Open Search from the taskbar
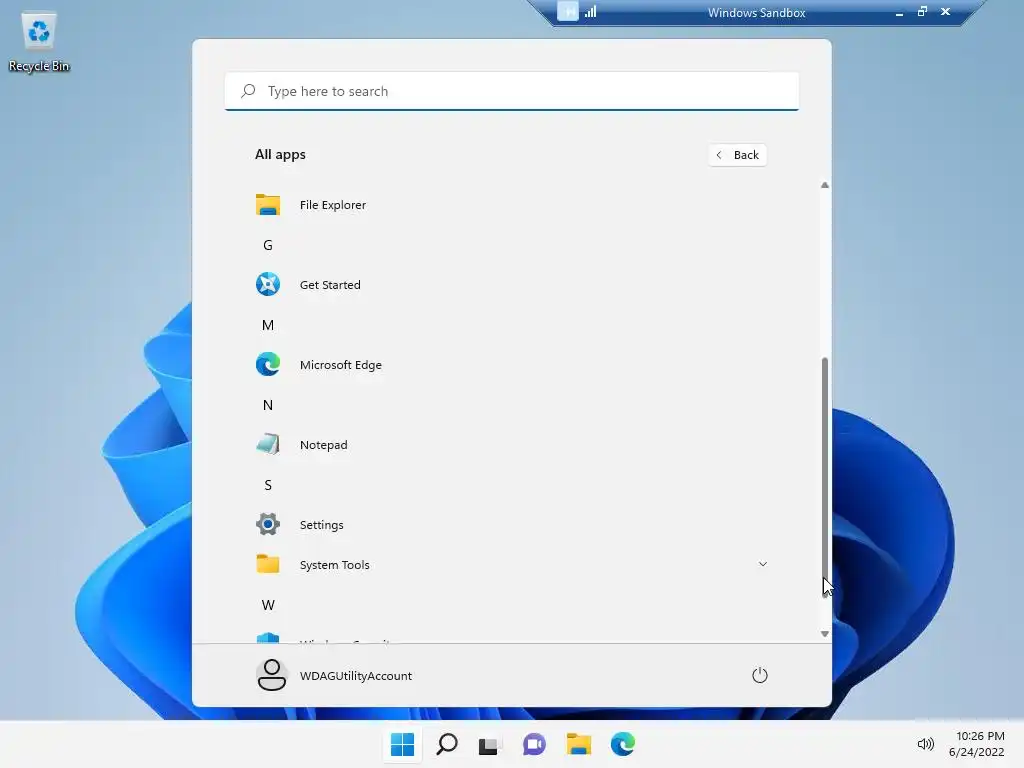 point(447,744)
